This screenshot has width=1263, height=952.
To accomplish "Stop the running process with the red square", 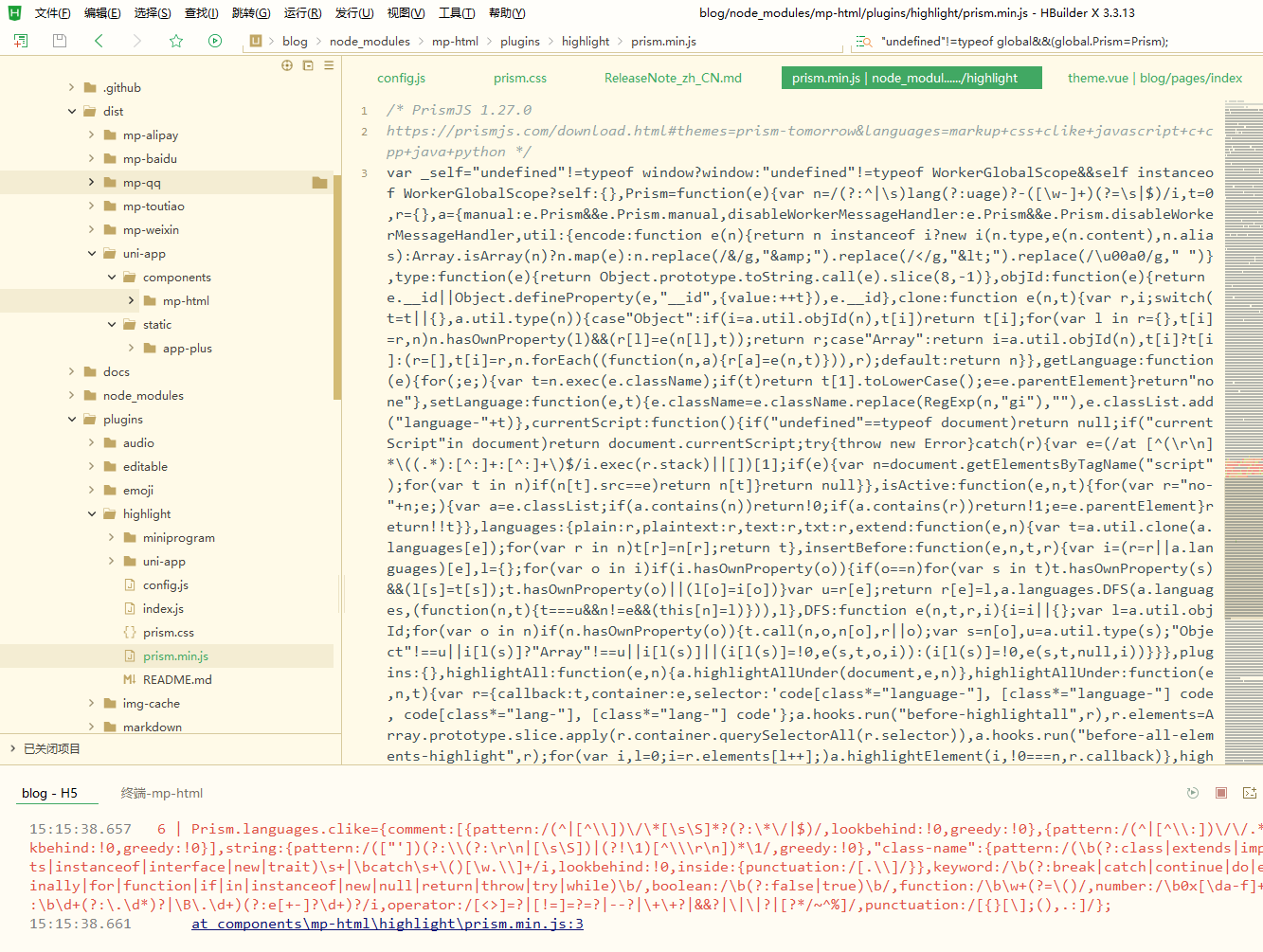I will pos(1221,793).
